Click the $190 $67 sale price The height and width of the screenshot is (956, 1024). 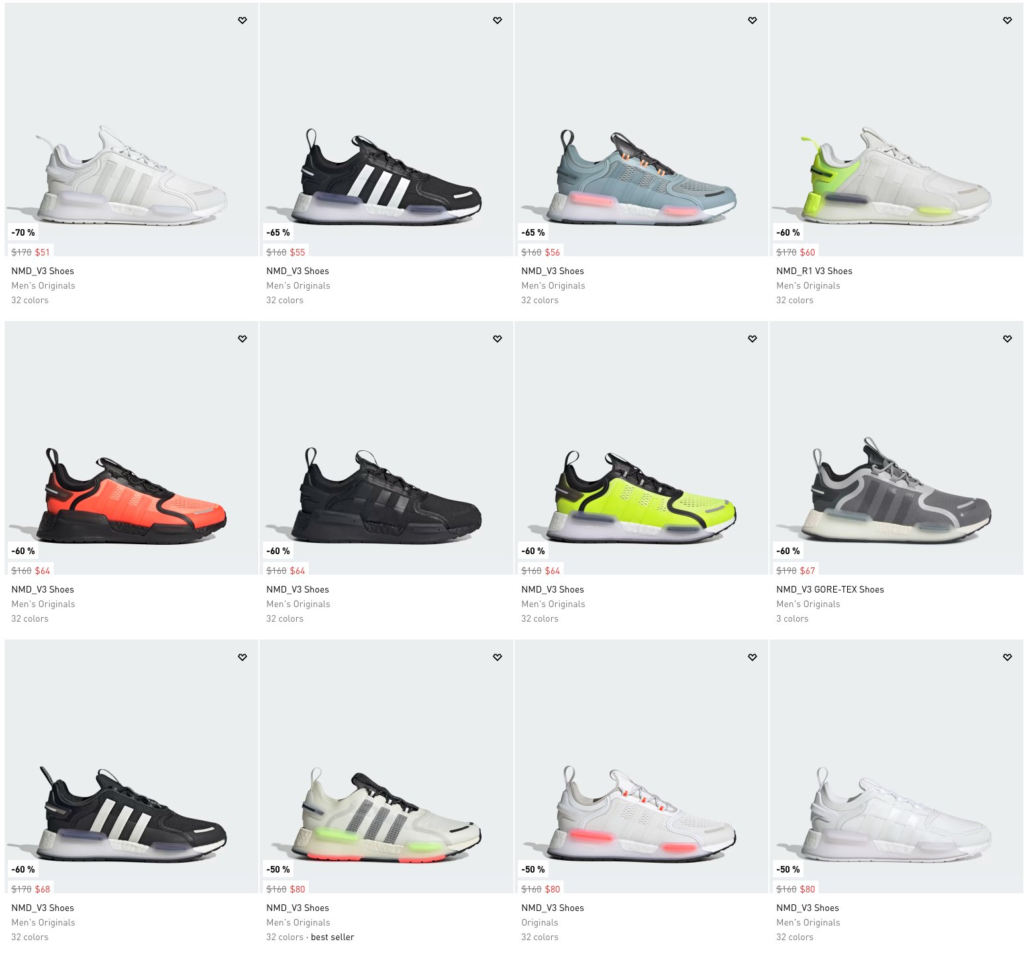point(795,571)
